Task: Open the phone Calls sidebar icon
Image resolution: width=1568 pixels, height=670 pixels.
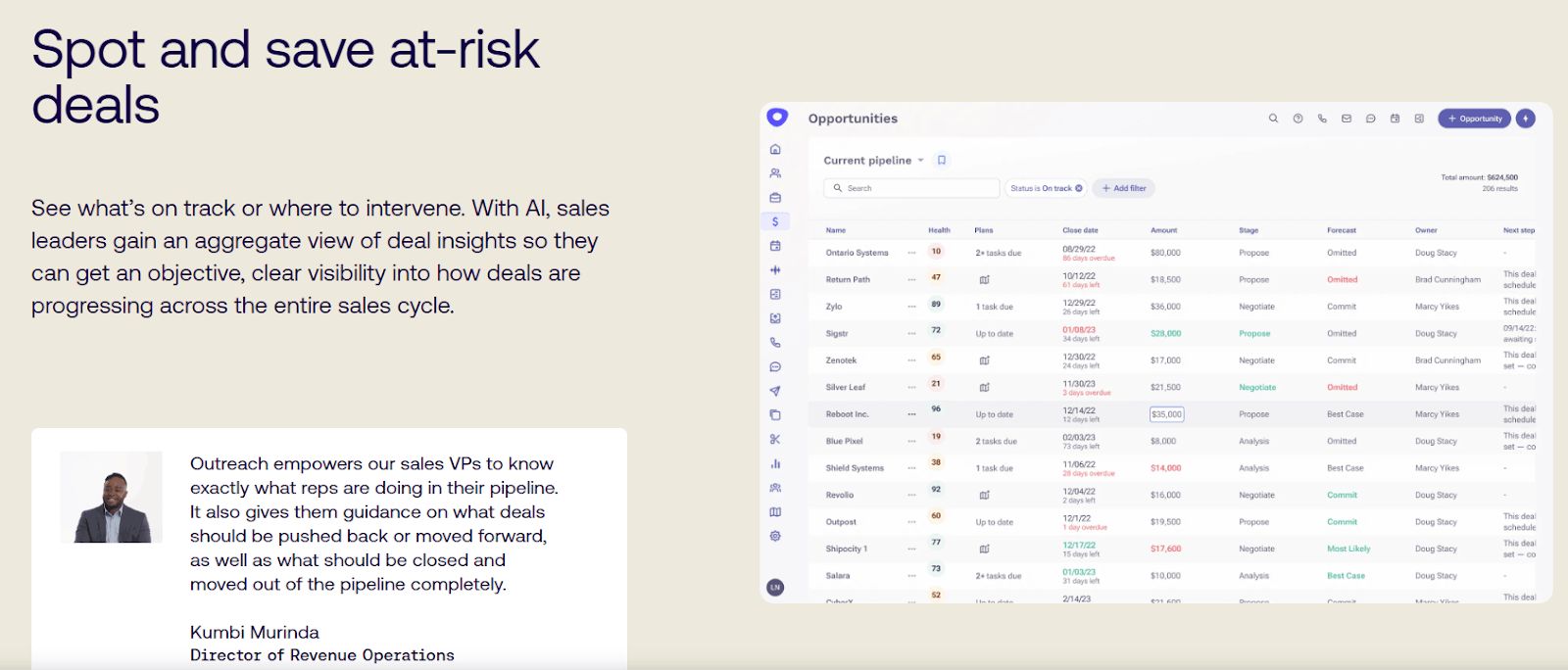Action: pos(775,343)
